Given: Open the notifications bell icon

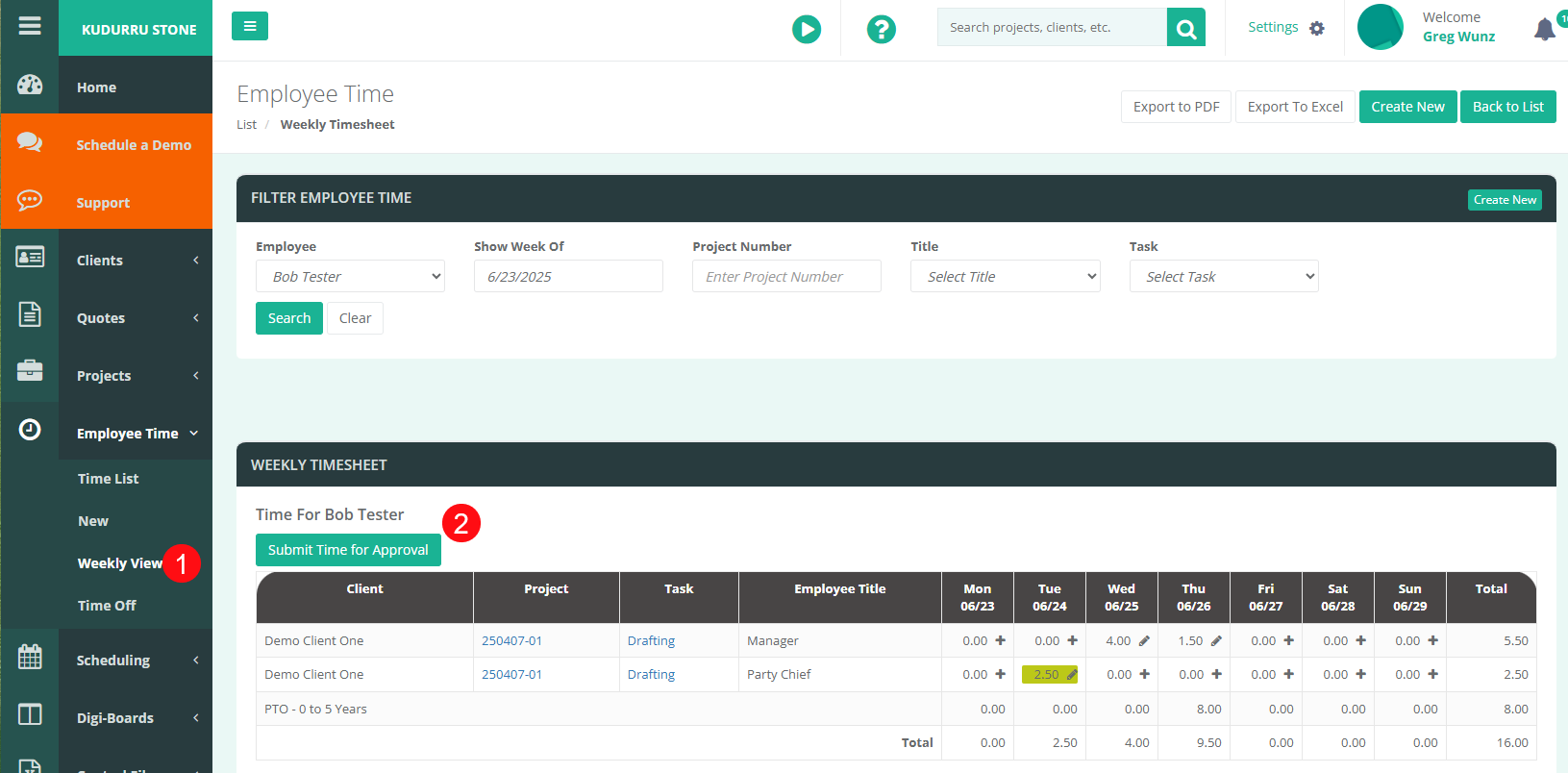Looking at the screenshot, I should pyautogui.click(x=1544, y=30).
